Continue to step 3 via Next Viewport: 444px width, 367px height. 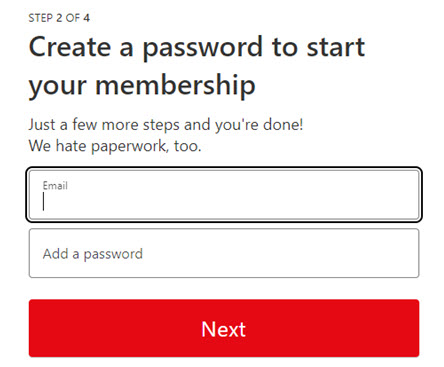[224, 328]
